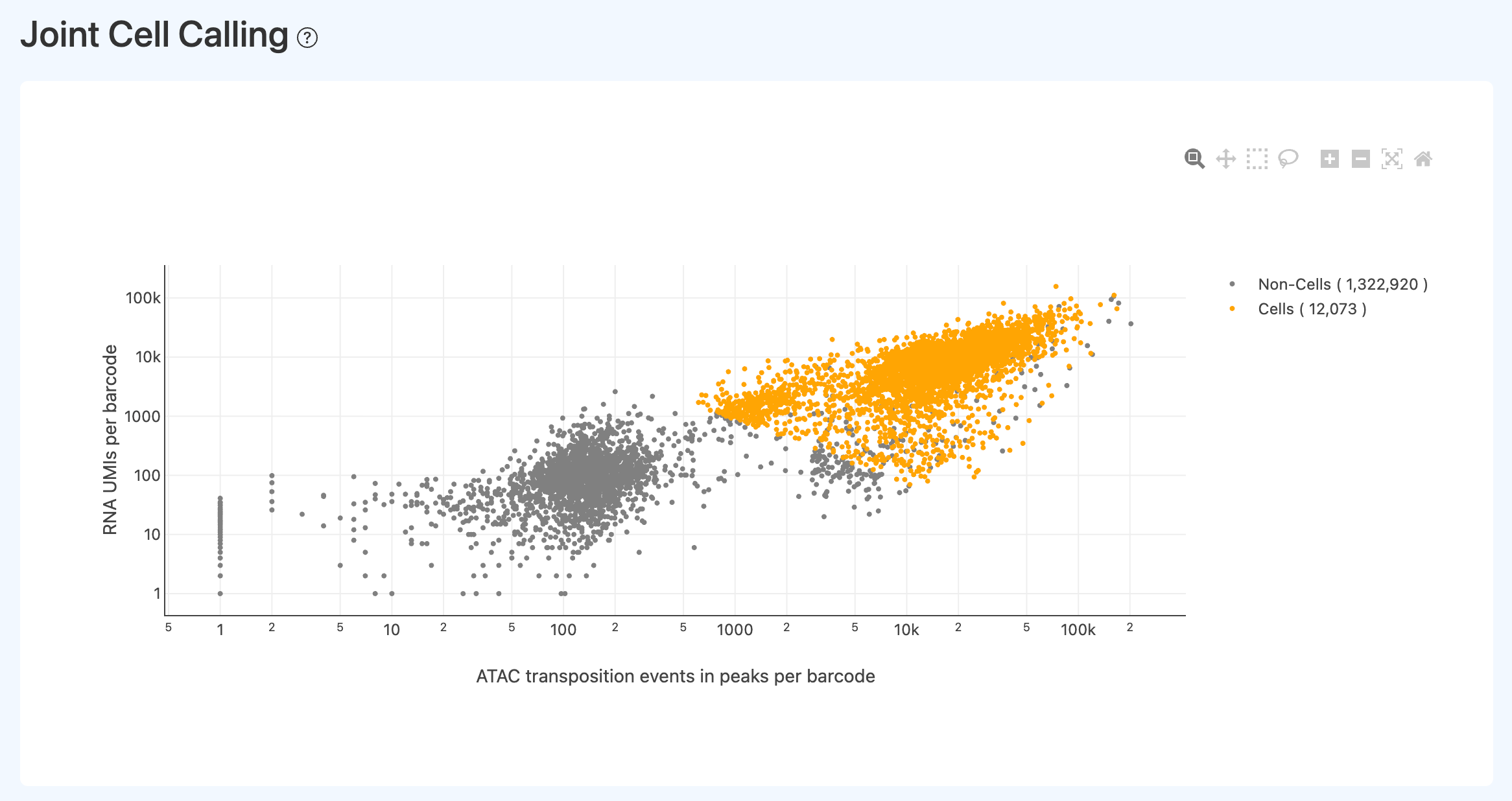Click the orange Cells legend marker dot
The height and width of the screenshot is (801, 1512).
pyautogui.click(x=1232, y=309)
